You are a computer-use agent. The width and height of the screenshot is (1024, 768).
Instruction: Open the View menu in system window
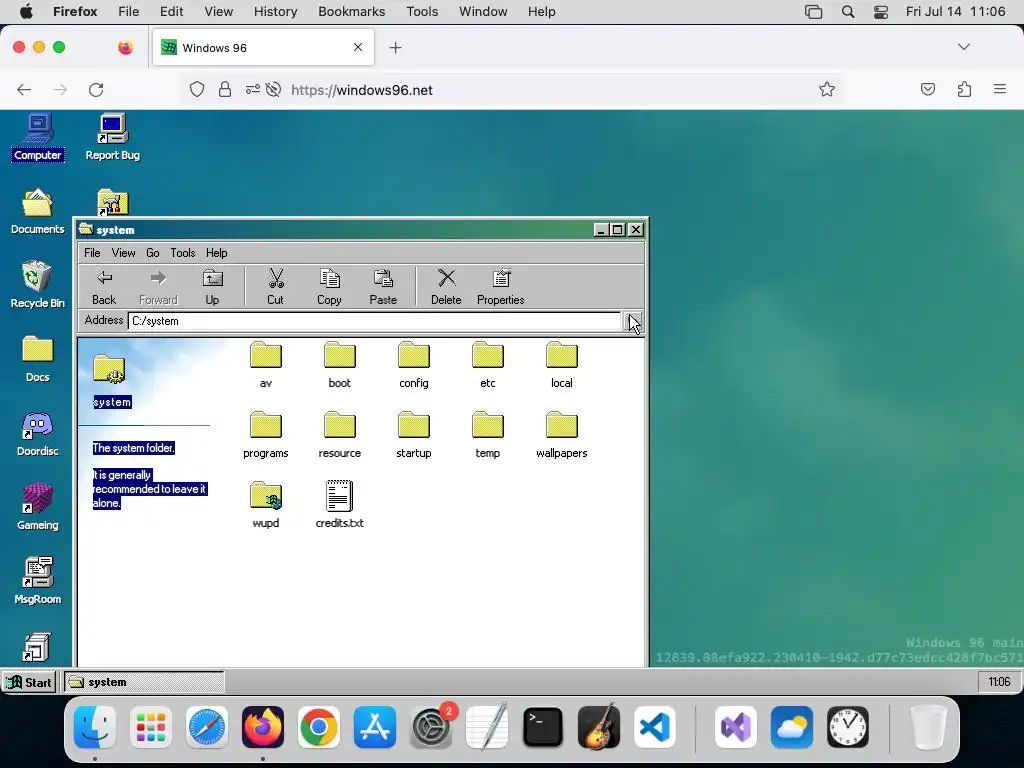click(x=123, y=253)
